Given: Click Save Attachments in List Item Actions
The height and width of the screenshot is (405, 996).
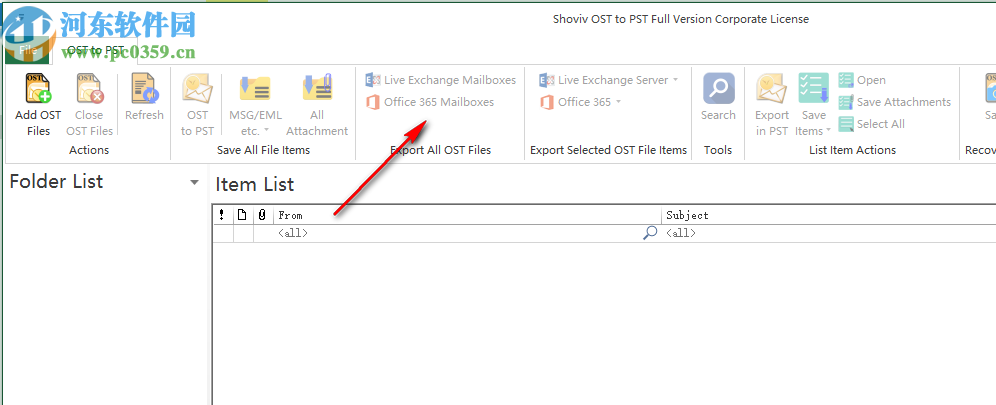Looking at the screenshot, I should click(894, 102).
